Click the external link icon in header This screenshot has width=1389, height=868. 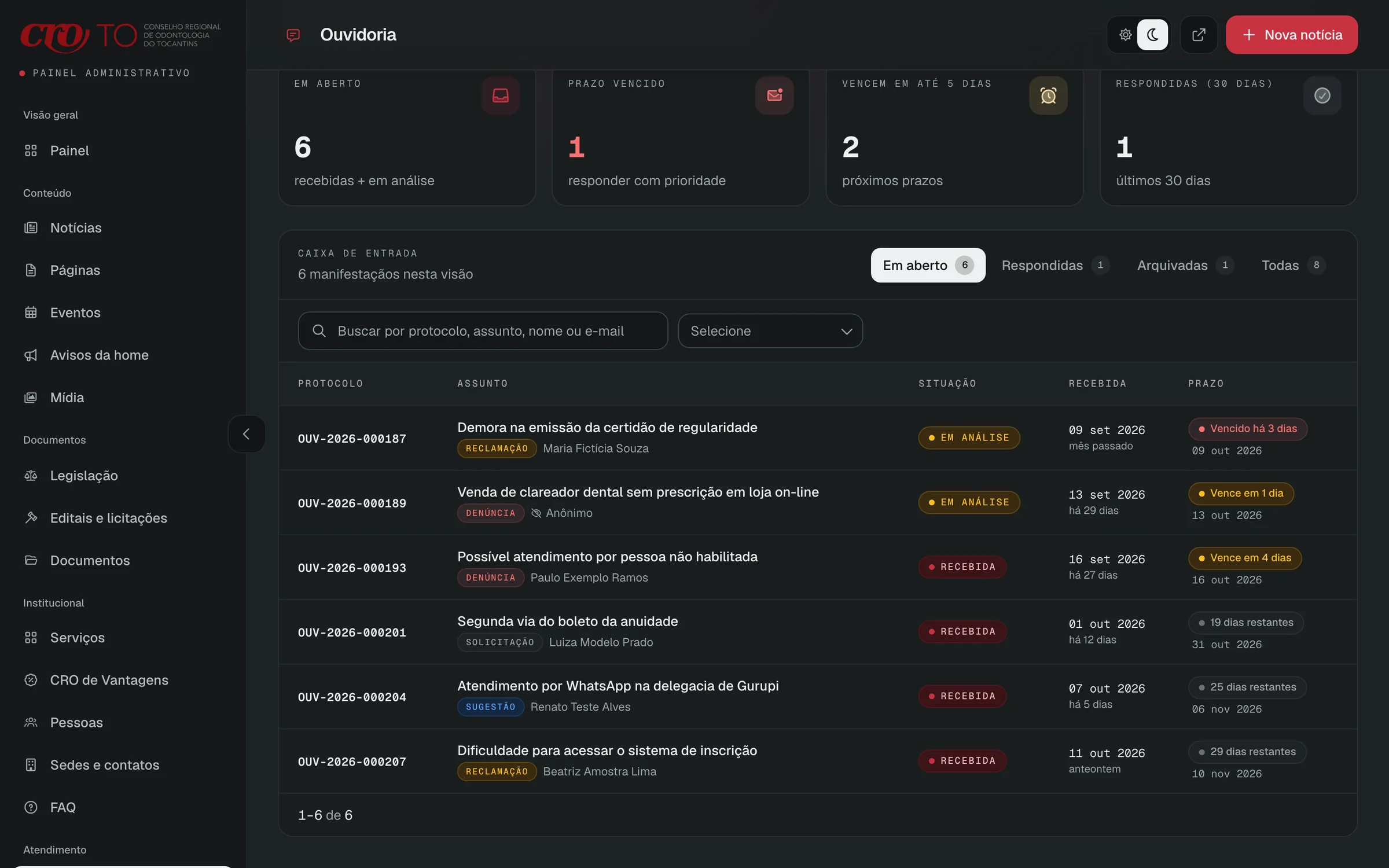point(1199,35)
